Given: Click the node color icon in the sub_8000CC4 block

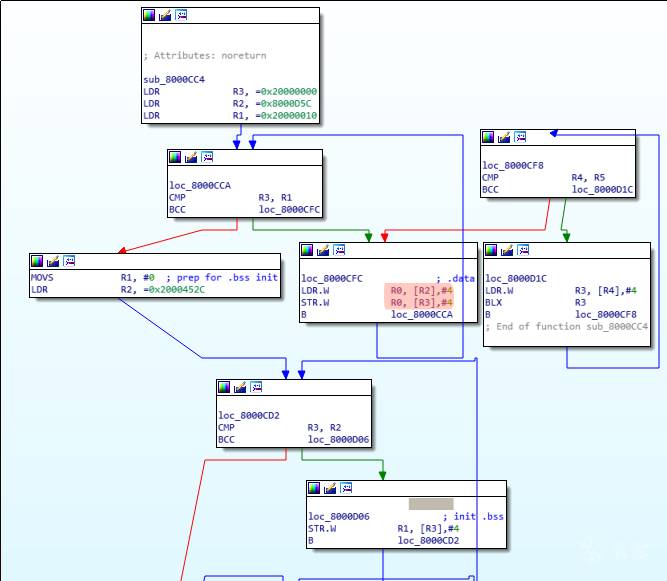Looking at the screenshot, I should [x=149, y=15].
